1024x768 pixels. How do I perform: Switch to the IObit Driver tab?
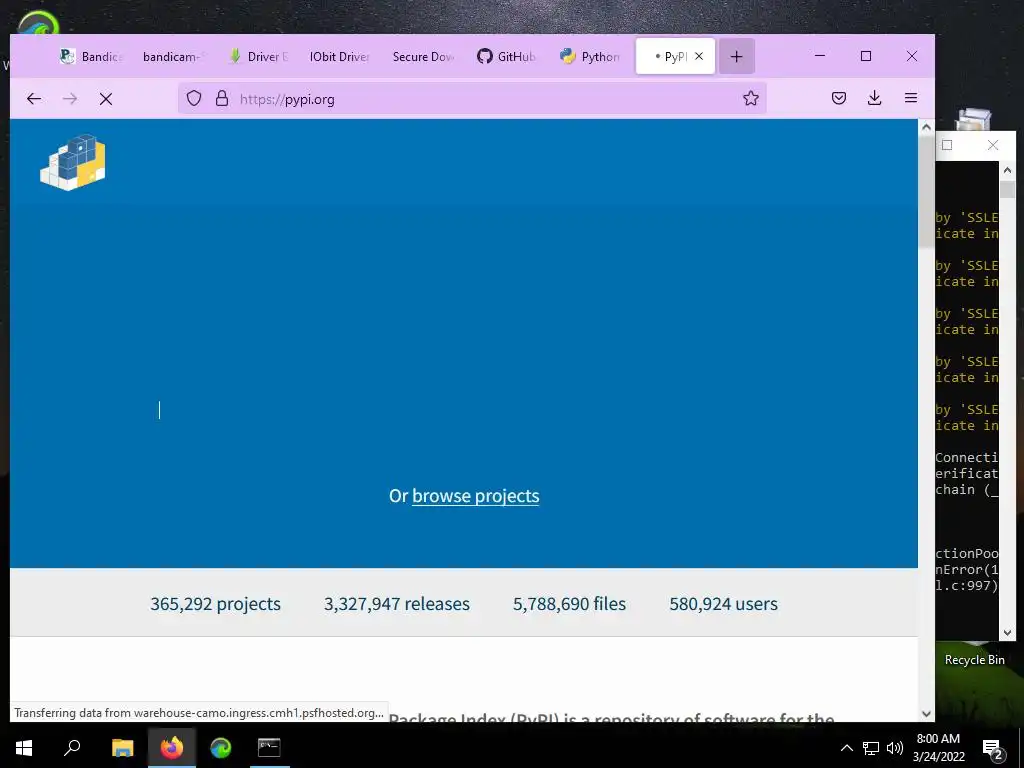340,57
